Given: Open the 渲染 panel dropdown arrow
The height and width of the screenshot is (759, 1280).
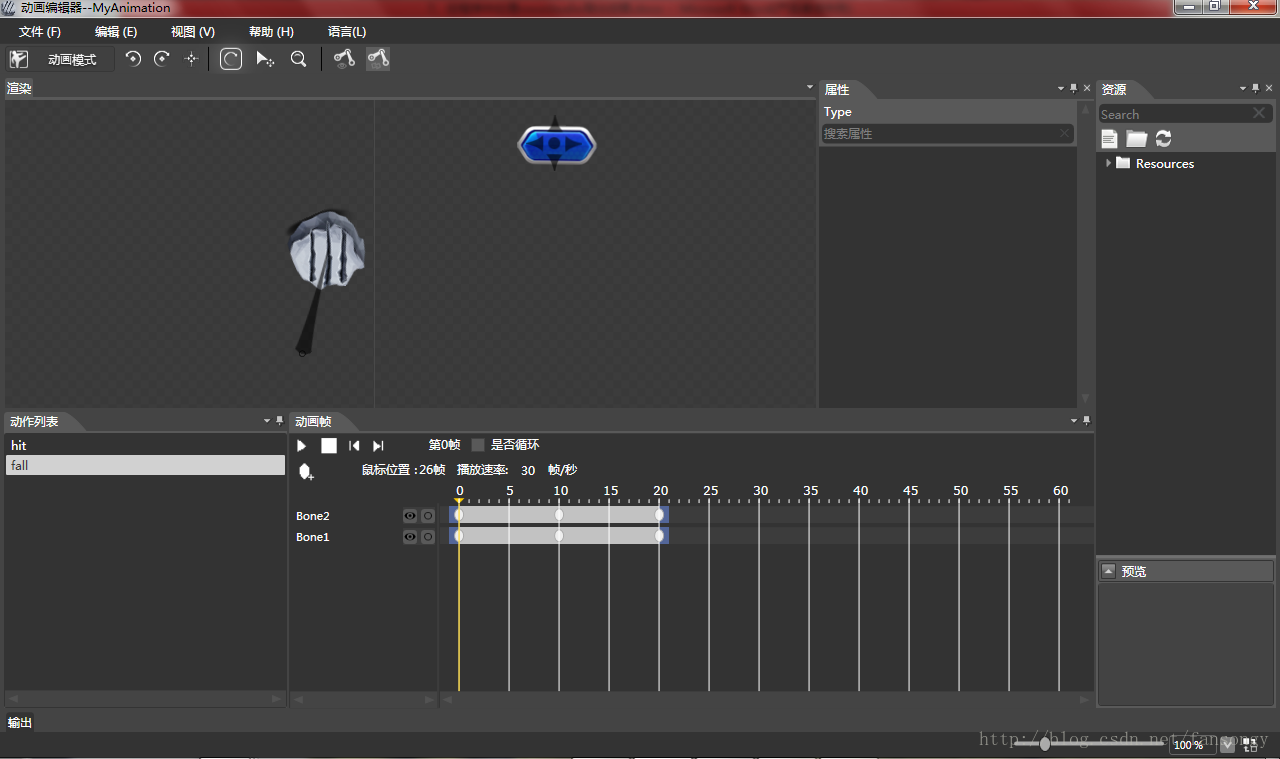Looking at the screenshot, I should click(810, 88).
